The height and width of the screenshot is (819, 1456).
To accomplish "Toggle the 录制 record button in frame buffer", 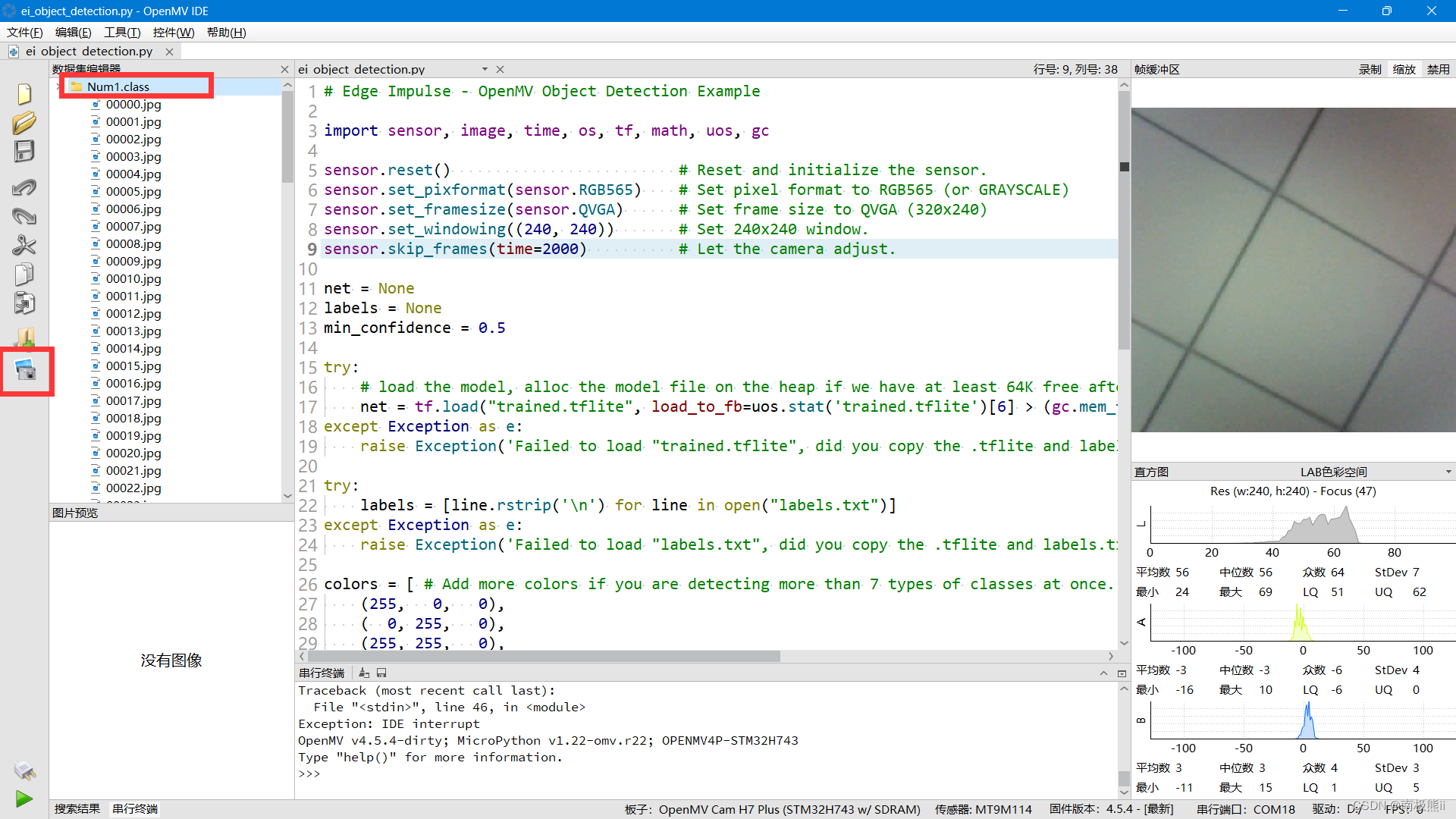I will (1370, 69).
